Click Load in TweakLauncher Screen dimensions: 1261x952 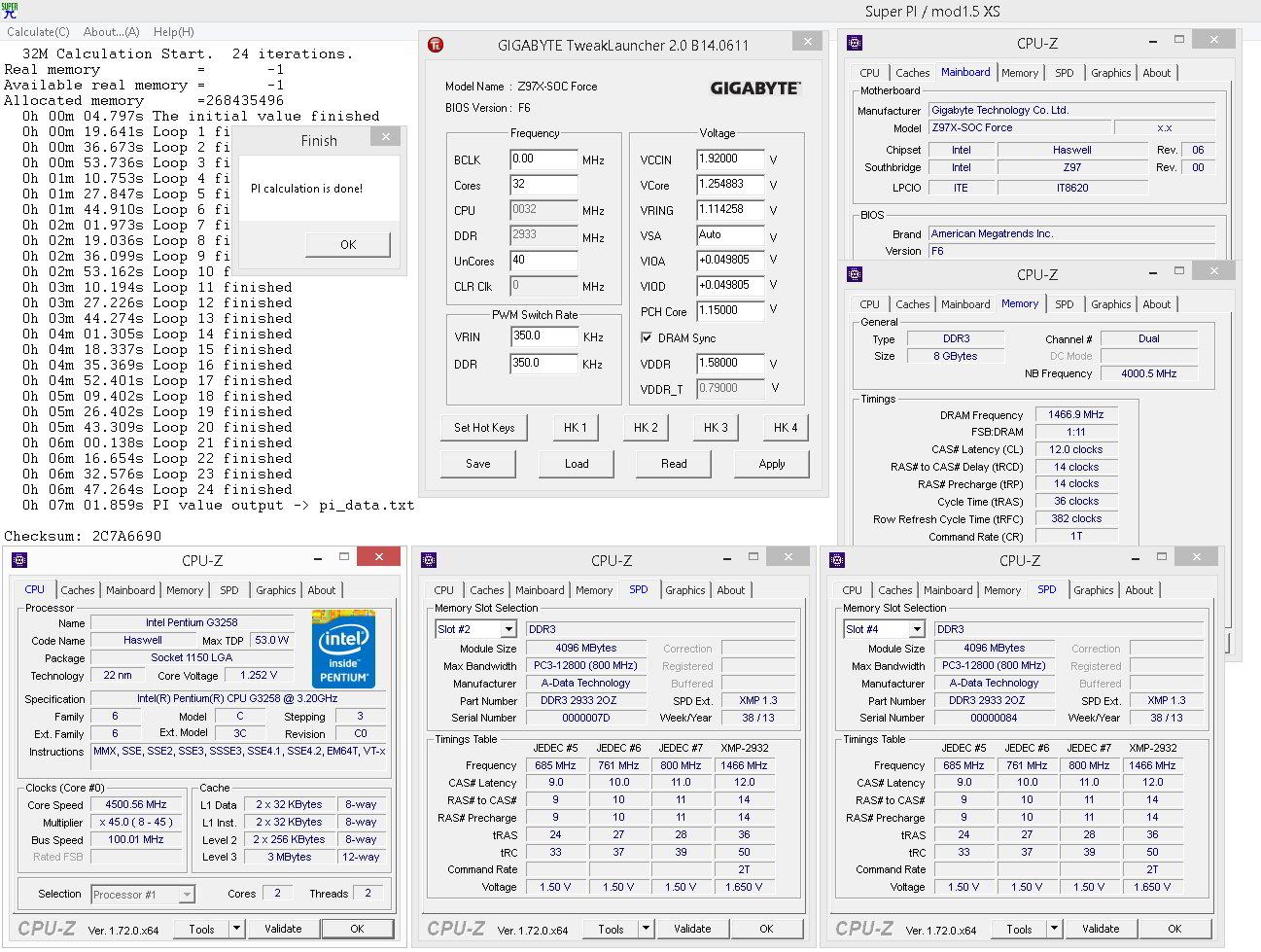[x=577, y=464]
